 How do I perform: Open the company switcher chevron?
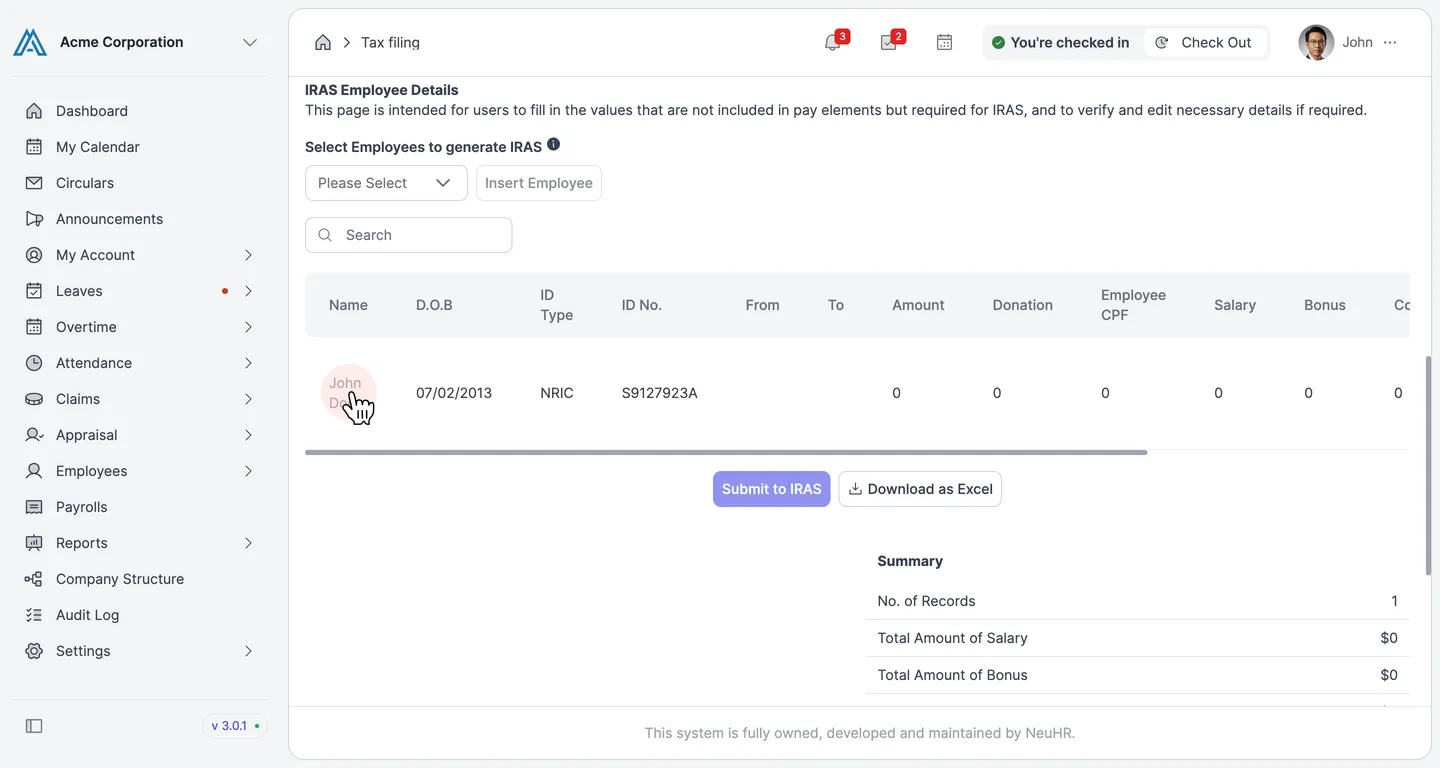tap(250, 42)
